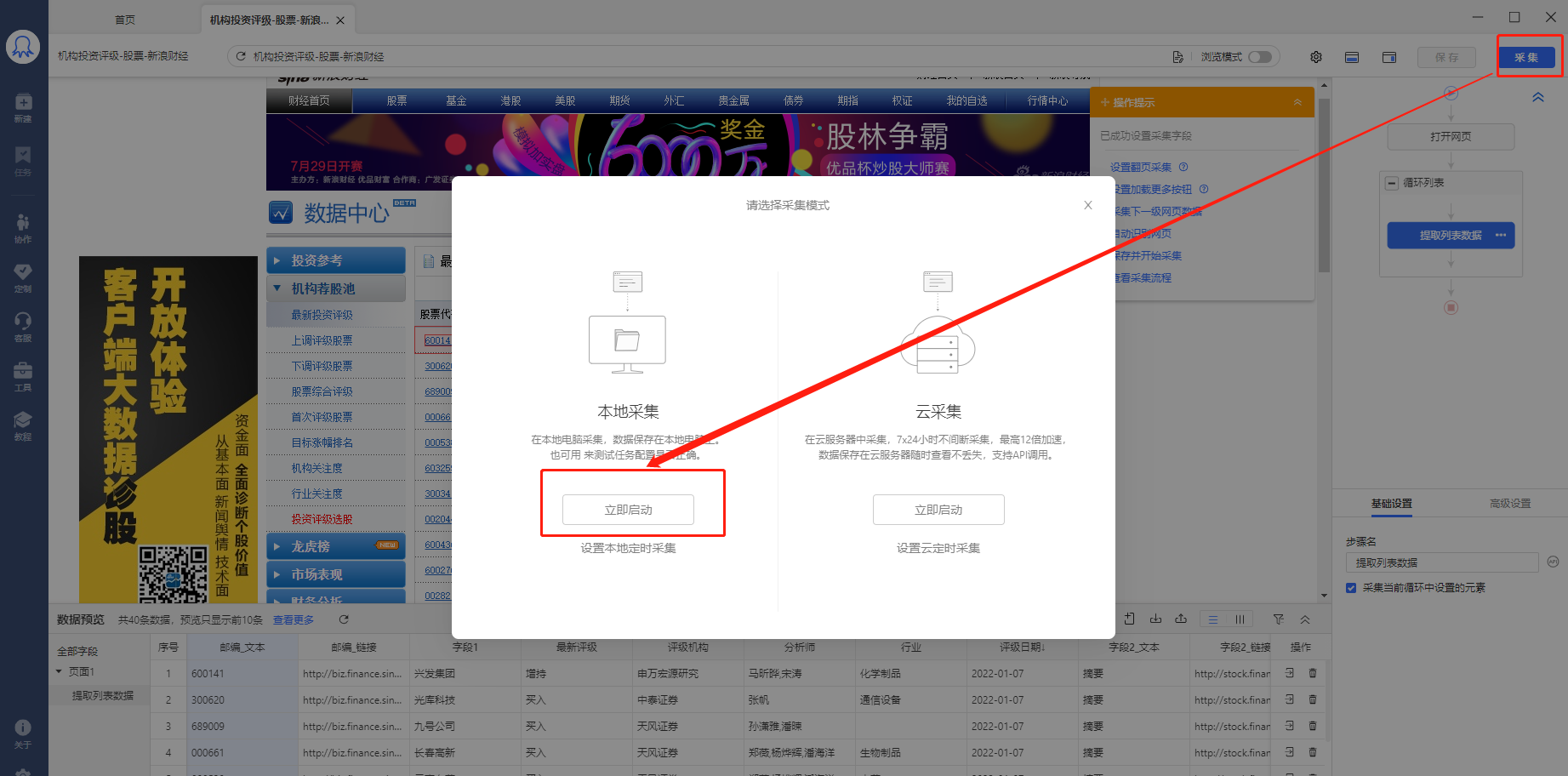Collapse the 机构荐股池 menu section
The width and height of the screenshot is (1568, 776).
pos(336,288)
